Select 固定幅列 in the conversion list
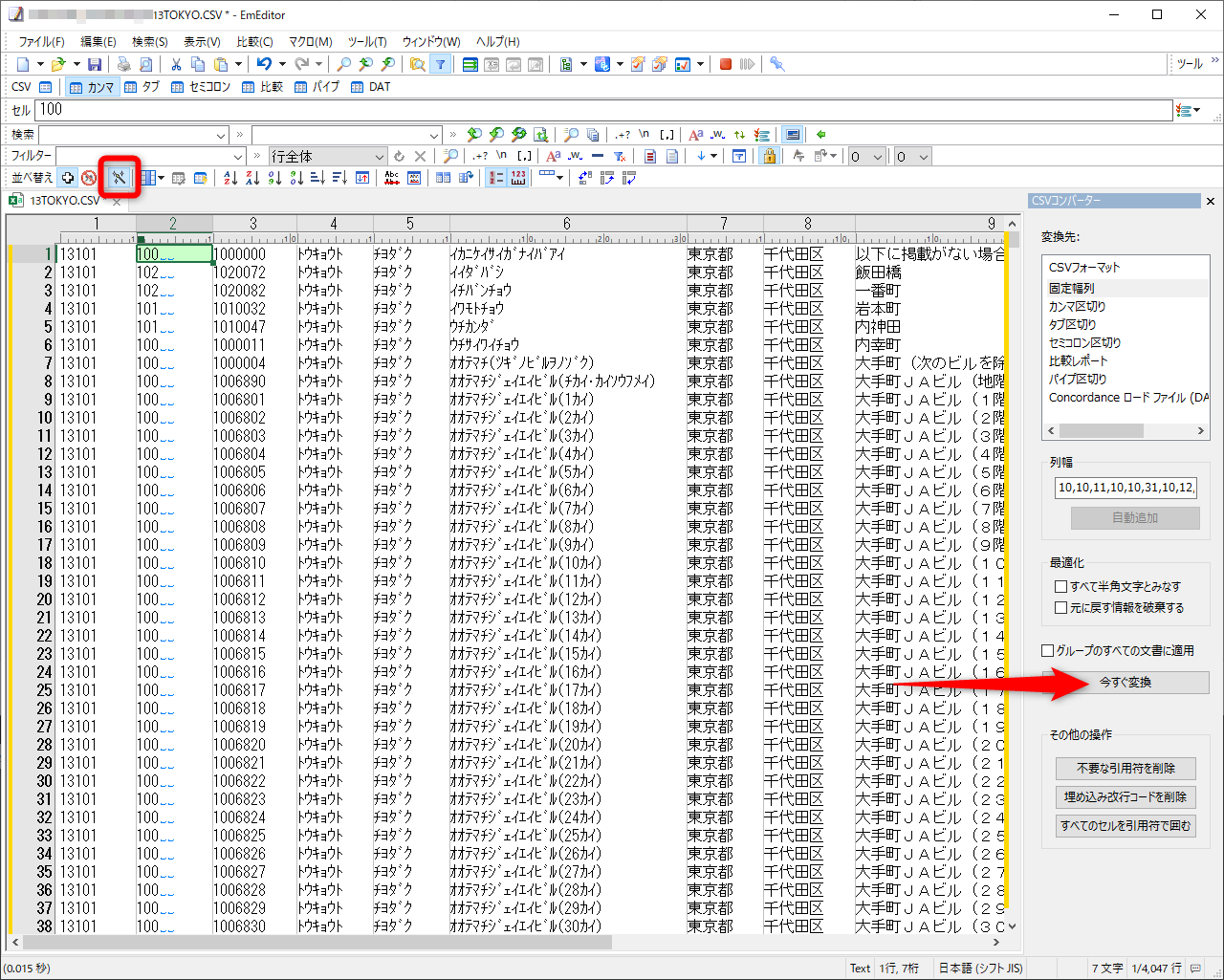1224x980 pixels. (1072, 288)
